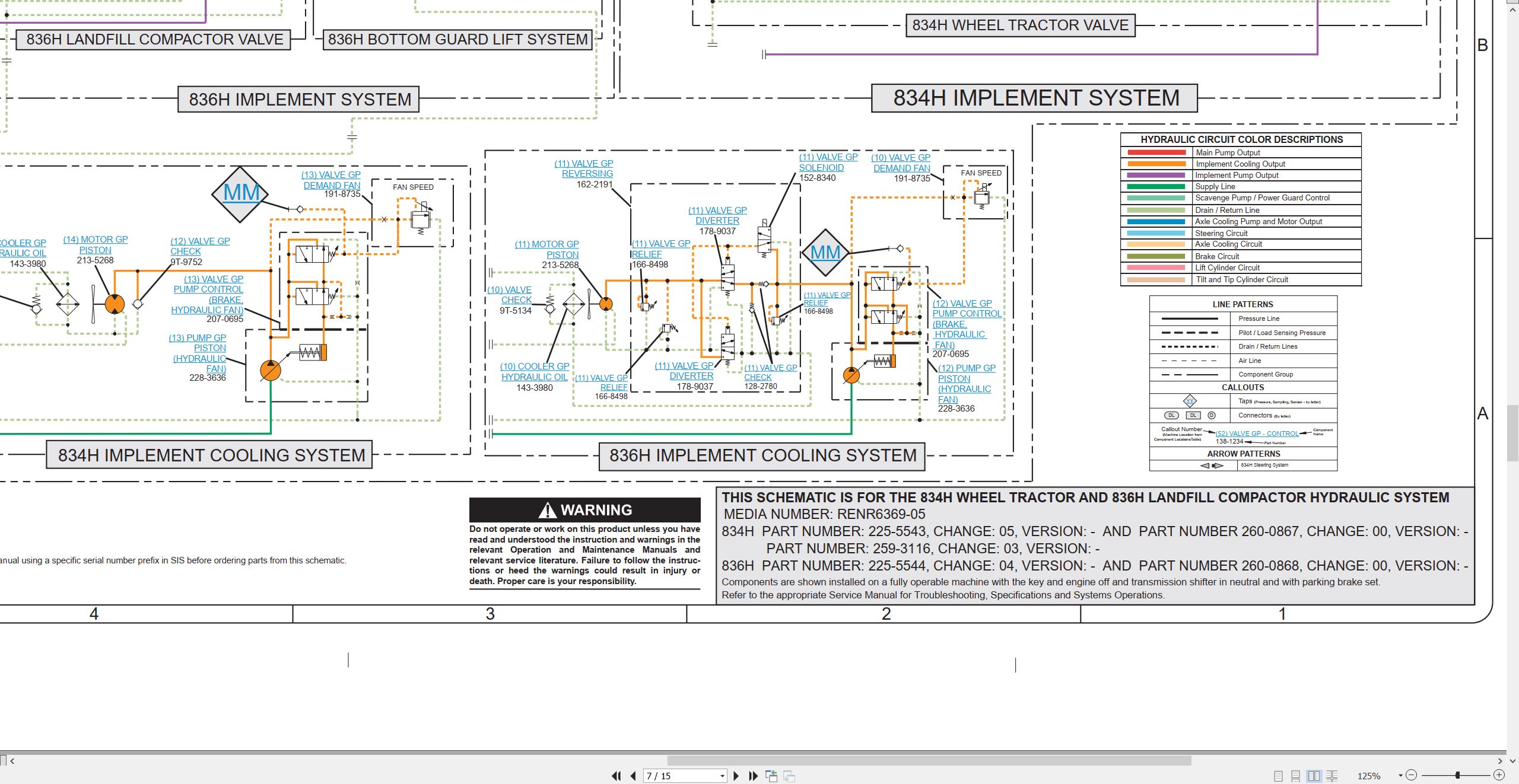Click part number 162-2191 under REVERSING
This screenshot has width=1519, height=784.
click(x=595, y=184)
